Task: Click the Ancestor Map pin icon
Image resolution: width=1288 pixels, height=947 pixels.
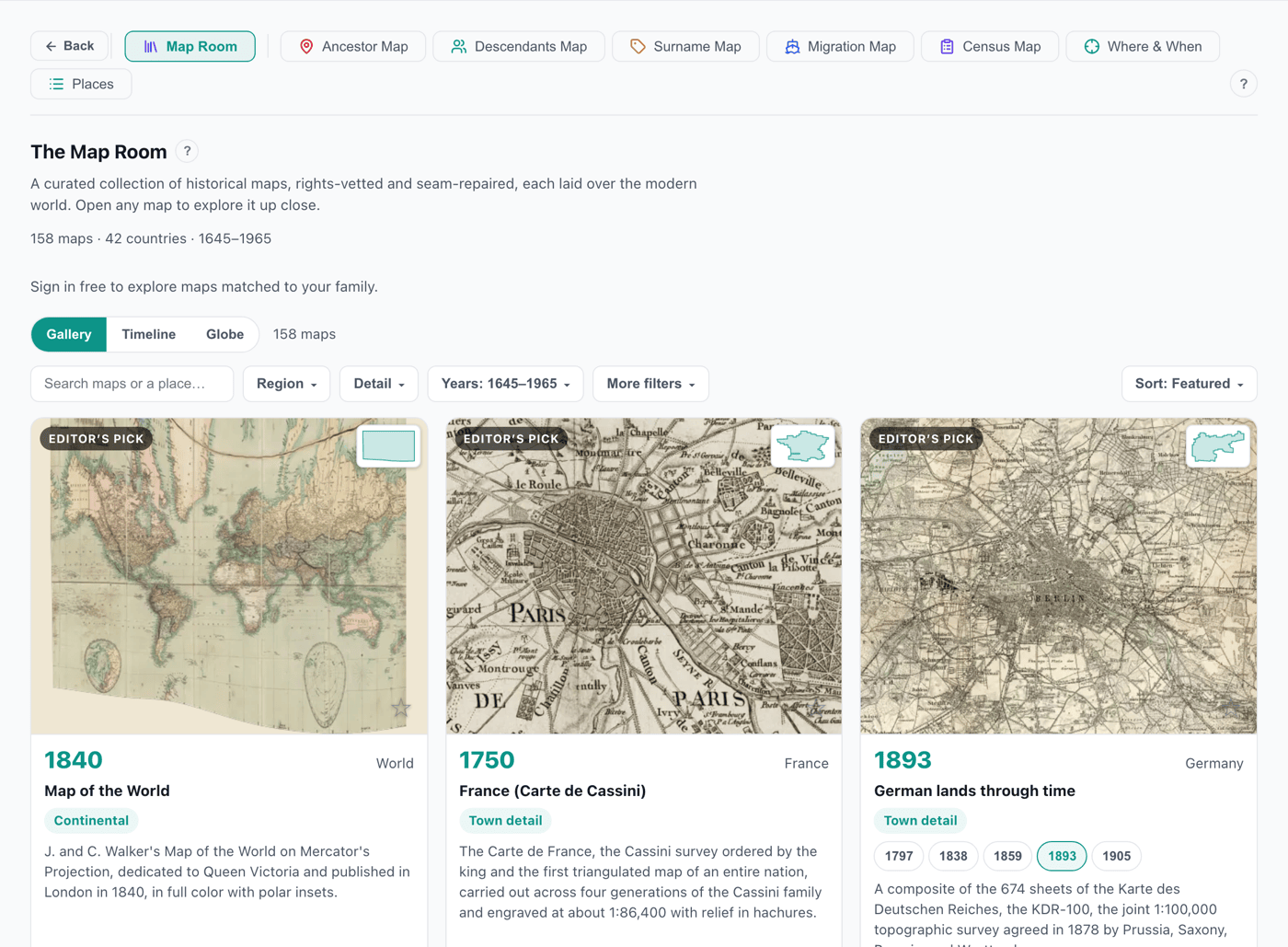Action: (x=306, y=46)
